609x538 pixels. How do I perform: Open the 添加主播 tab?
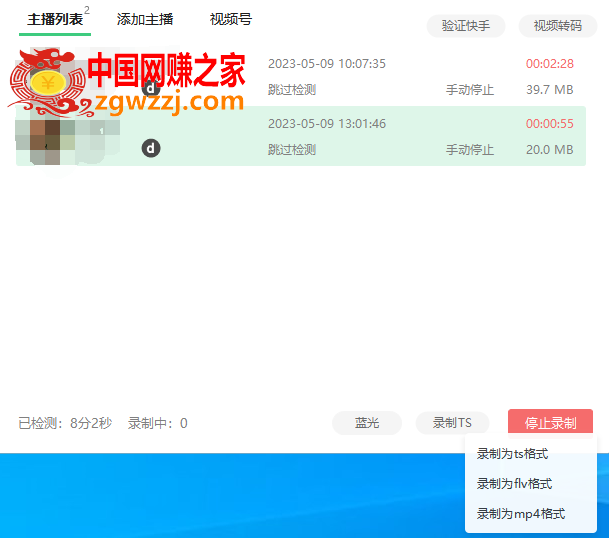[145, 19]
